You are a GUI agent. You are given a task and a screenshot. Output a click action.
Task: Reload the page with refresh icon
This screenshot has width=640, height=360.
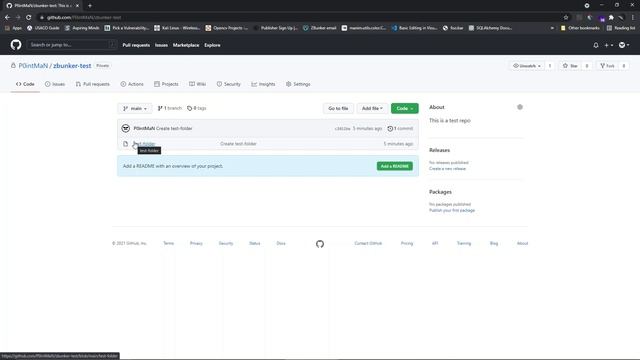tap(29, 18)
